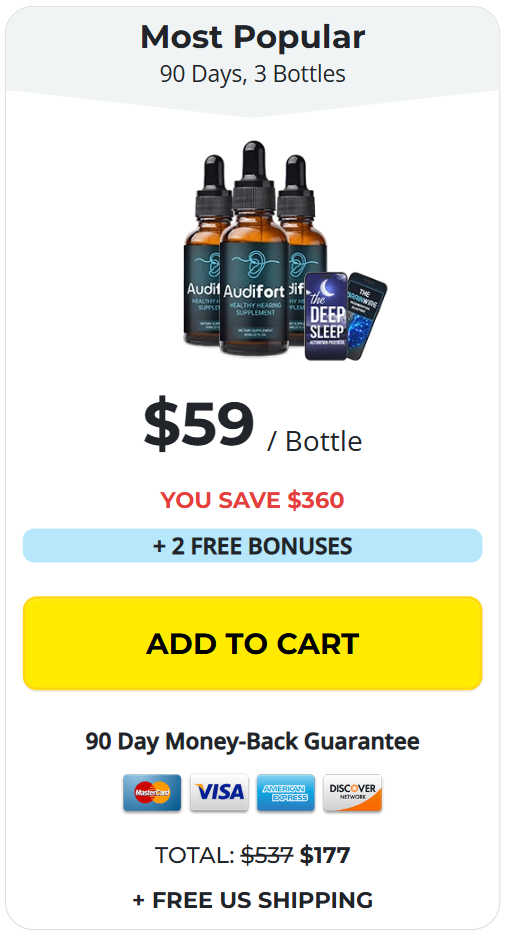
Task: Click the 90 Day Money-Back Guarantee text
Action: coord(252,742)
